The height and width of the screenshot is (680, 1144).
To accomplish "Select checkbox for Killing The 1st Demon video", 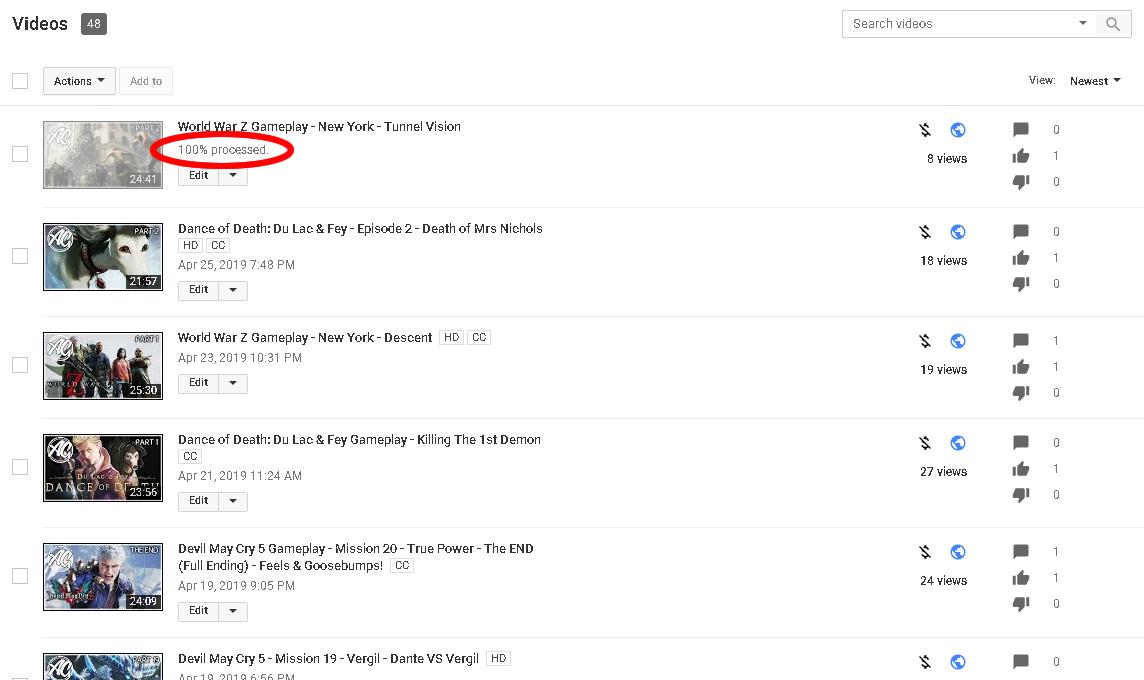I will 20,467.
